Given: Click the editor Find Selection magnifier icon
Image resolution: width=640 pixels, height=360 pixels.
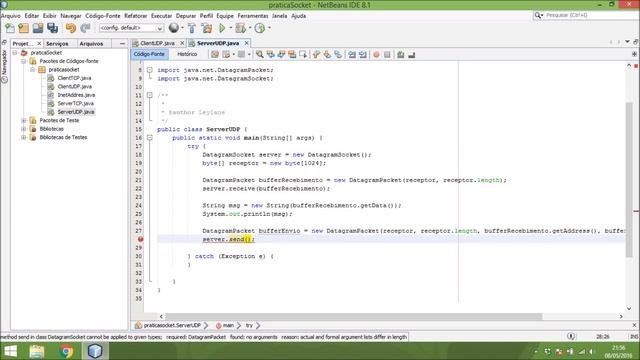Looking at the screenshot, I should 260,54.
